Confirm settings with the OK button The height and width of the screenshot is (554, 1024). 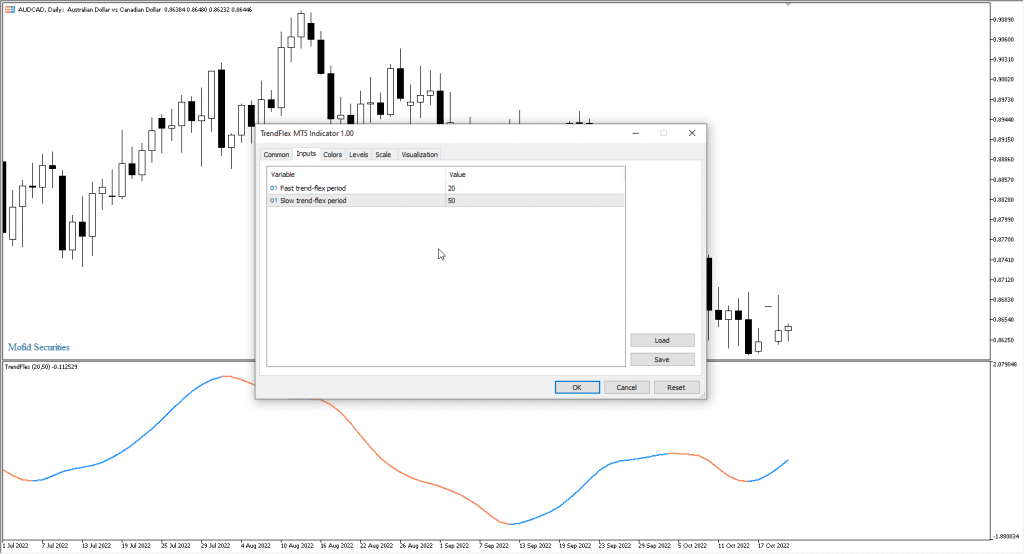[577, 387]
